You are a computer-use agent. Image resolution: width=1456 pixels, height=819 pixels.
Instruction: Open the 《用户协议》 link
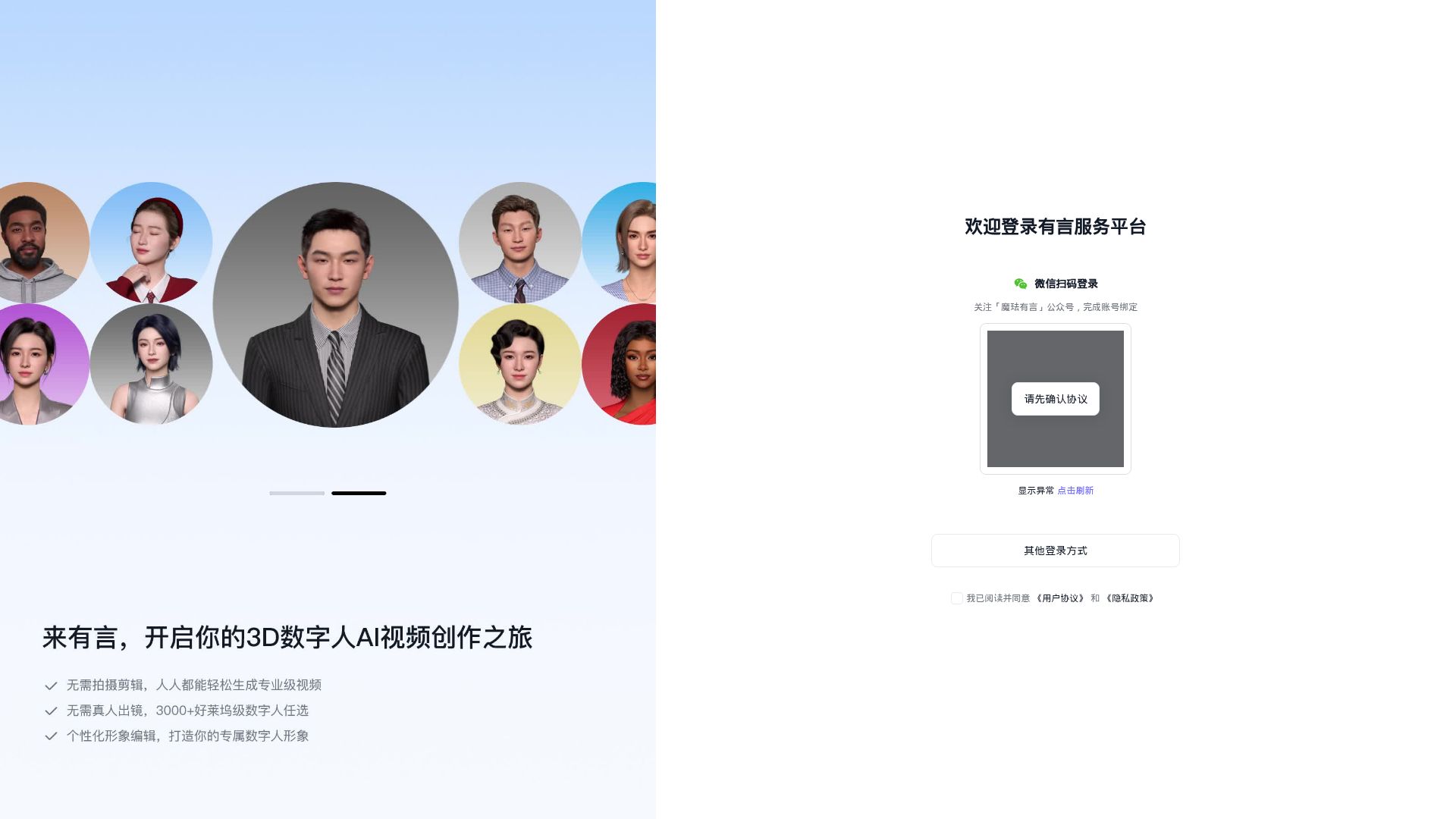tap(1060, 598)
